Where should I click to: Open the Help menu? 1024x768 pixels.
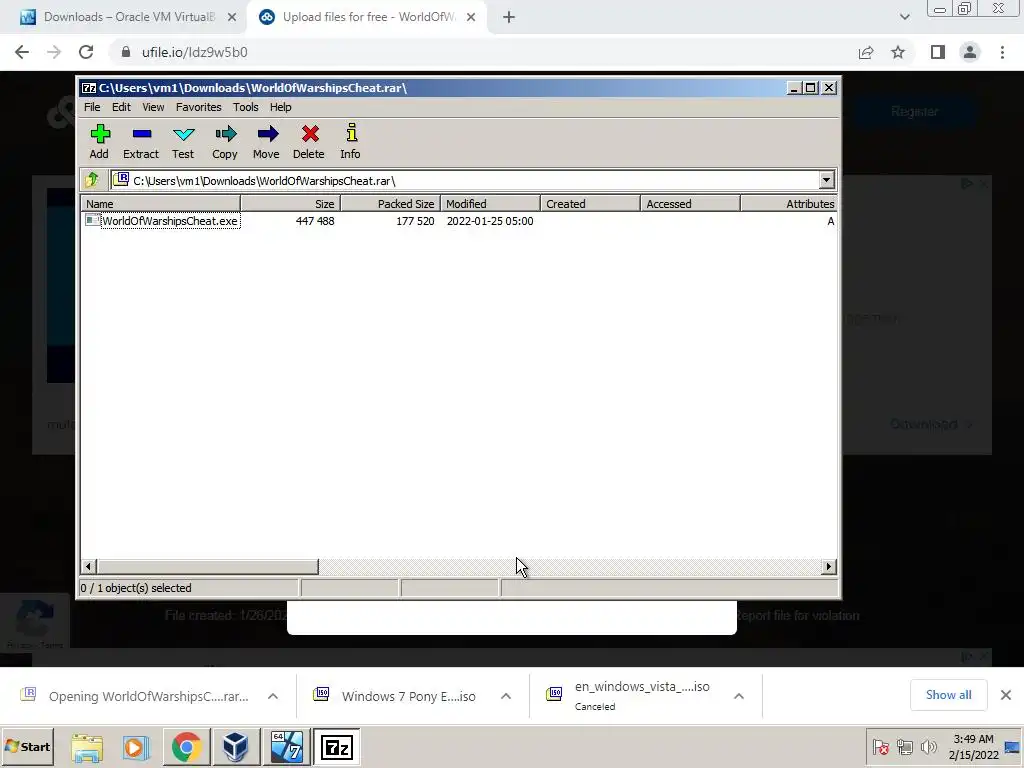pyautogui.click(x=281, y=107)
